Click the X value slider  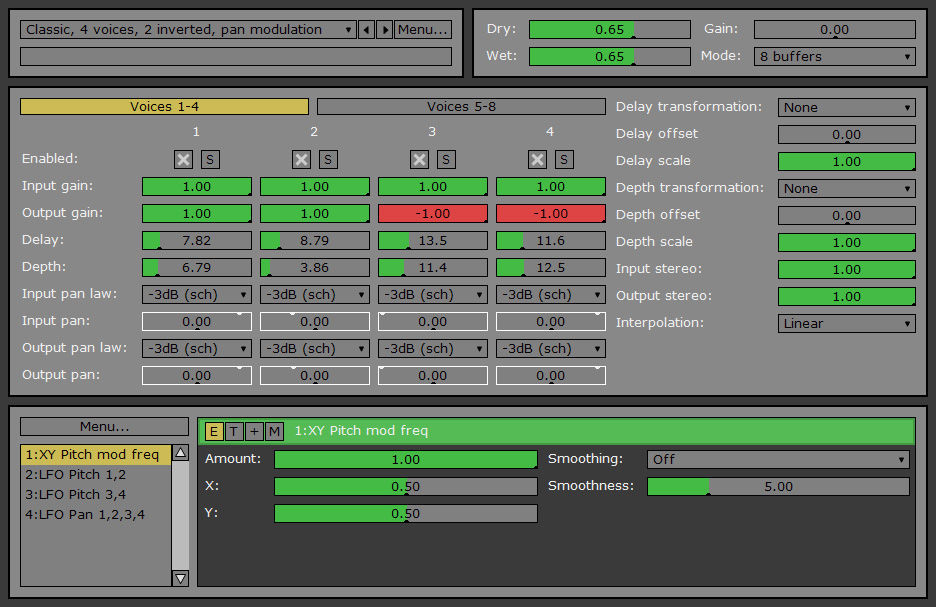406,487
